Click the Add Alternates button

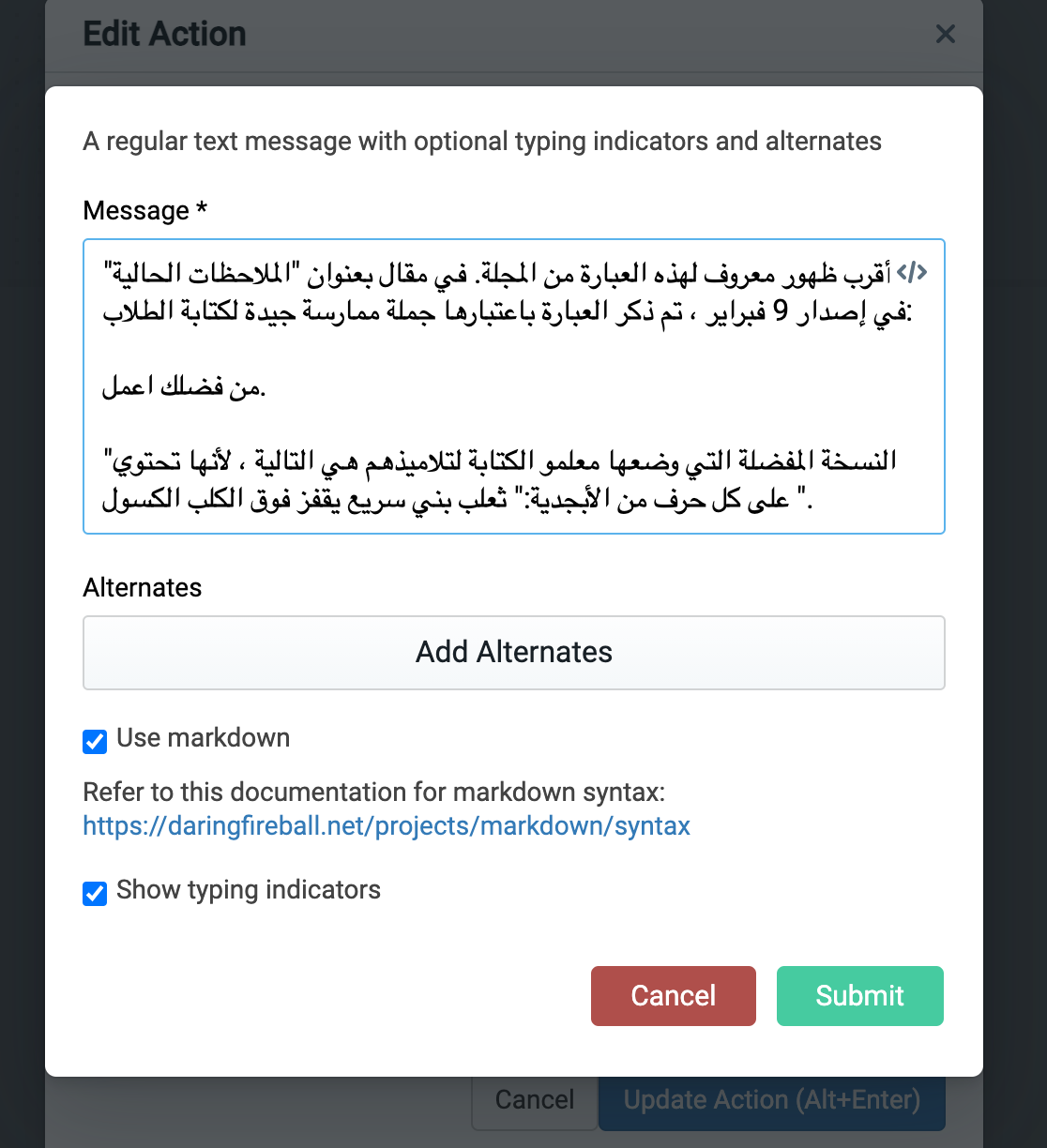[513, 652]
